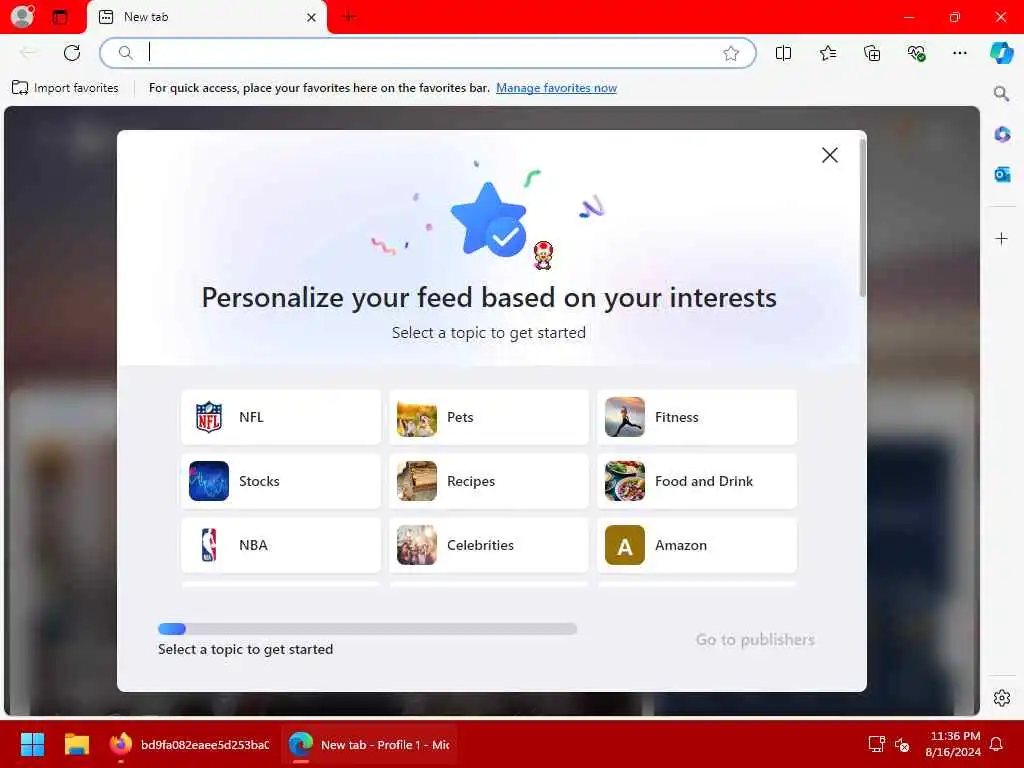This screenshot has height=768, width=1024.
Task: Open Settings and more ellipsis menu
Action: tap(959, 54)
